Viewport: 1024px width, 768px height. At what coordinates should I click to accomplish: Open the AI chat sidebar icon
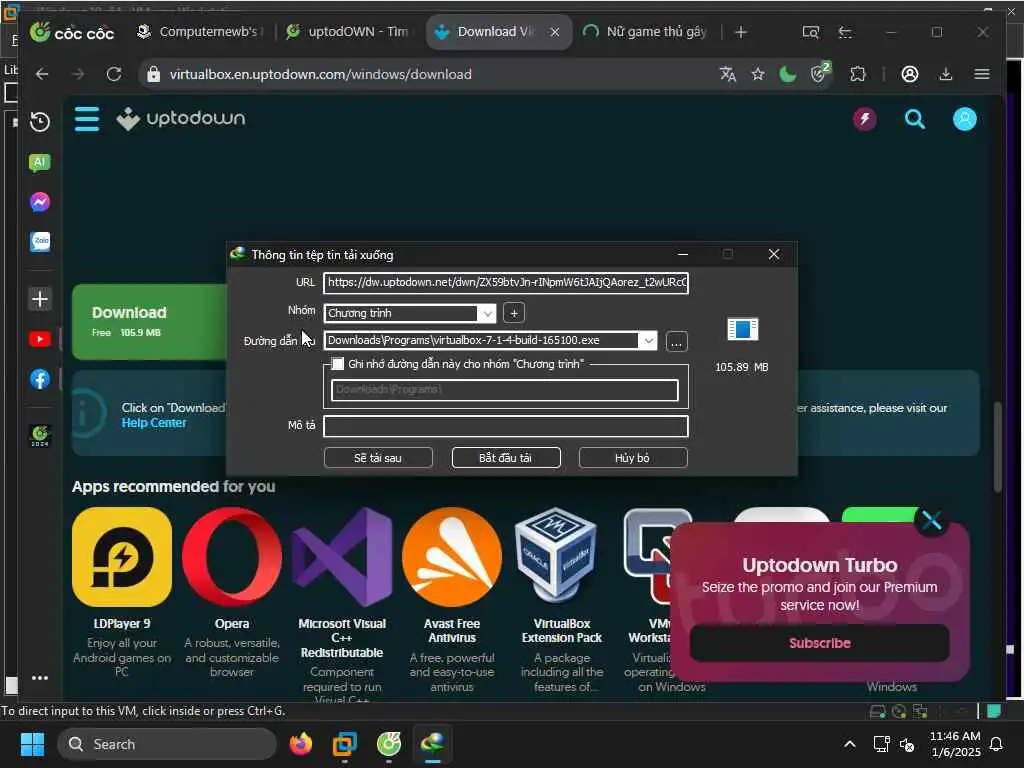(40, 163)
